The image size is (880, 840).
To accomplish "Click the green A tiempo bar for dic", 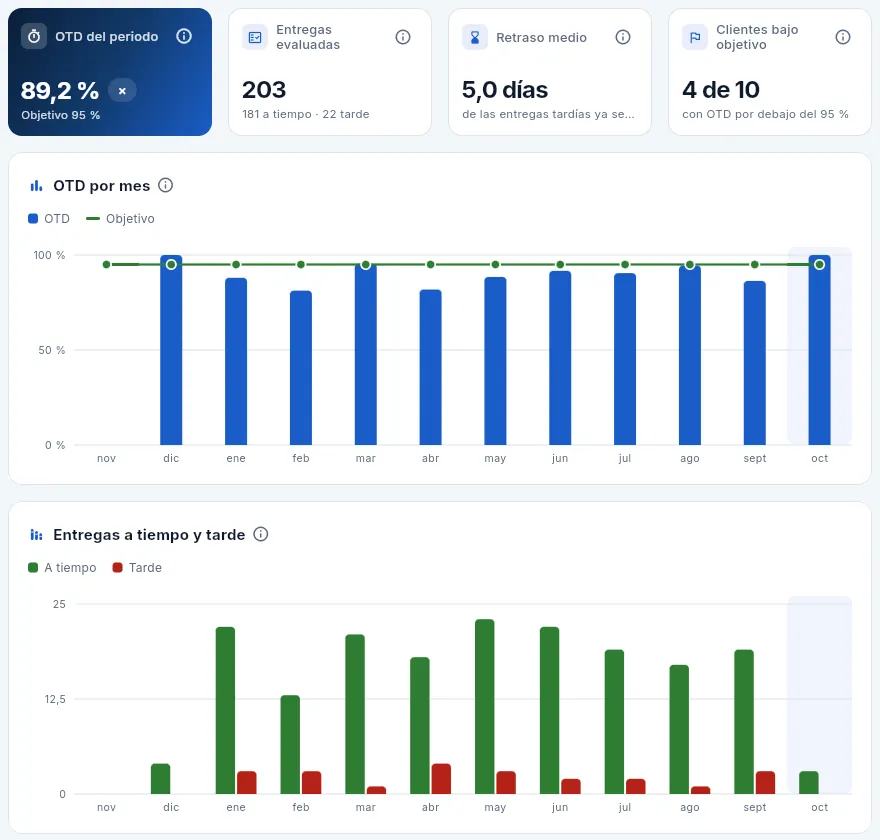I will coord(161,779).
